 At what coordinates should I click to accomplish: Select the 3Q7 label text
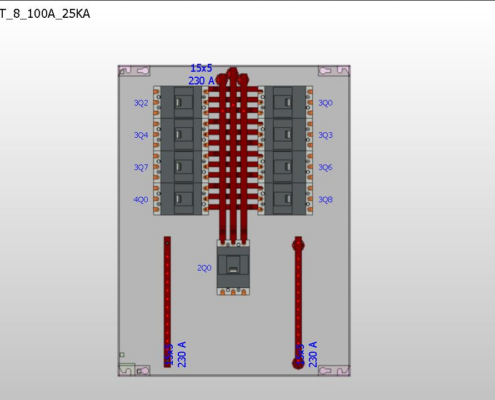[x=141, y=167]
